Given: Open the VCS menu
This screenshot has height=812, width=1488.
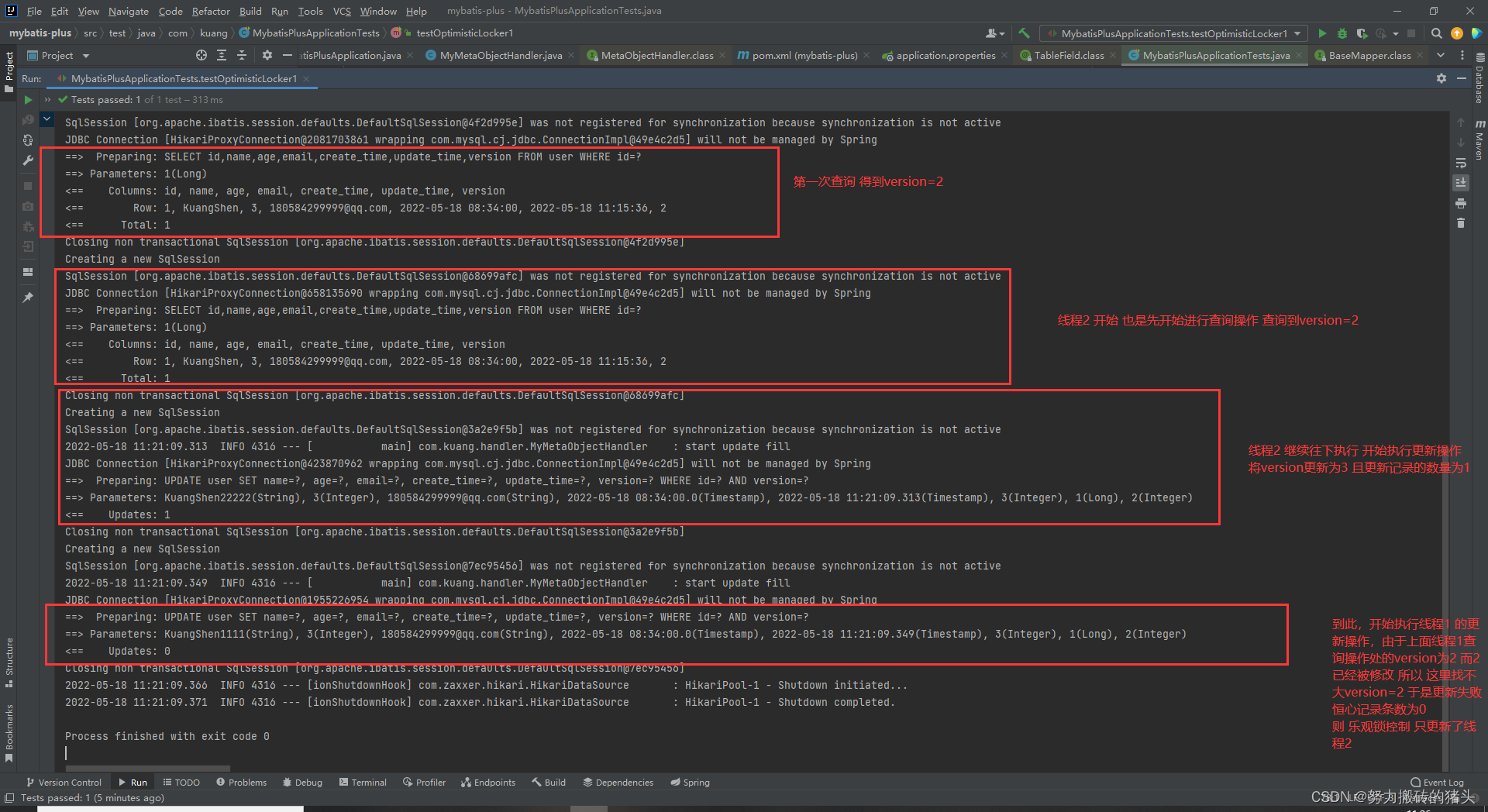Looking at the screenshot, I should (x=342, y=11).
